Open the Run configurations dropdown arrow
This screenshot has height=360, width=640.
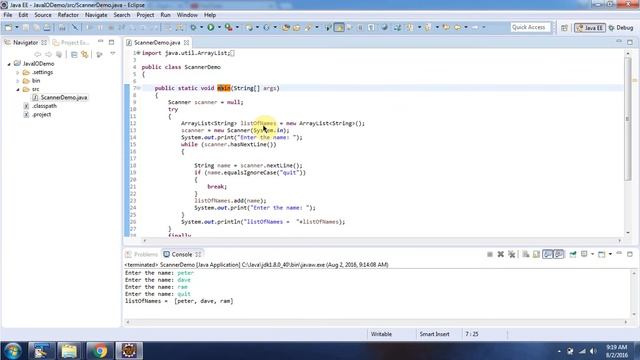pos(219,27)
